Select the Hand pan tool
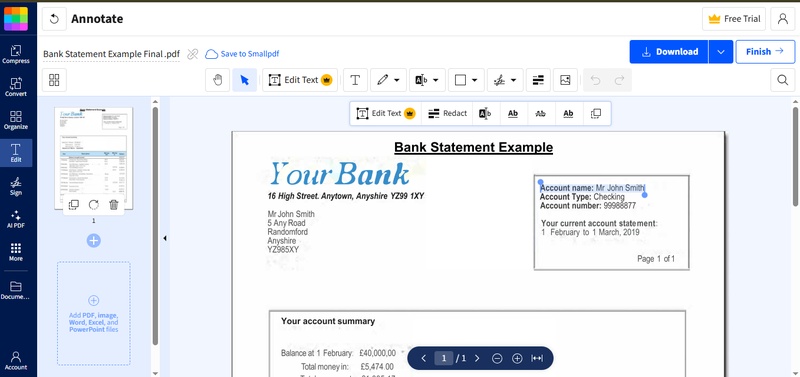The height and width of the screenshot is (377, 800). pyautogui.click(x=218, y=80)
